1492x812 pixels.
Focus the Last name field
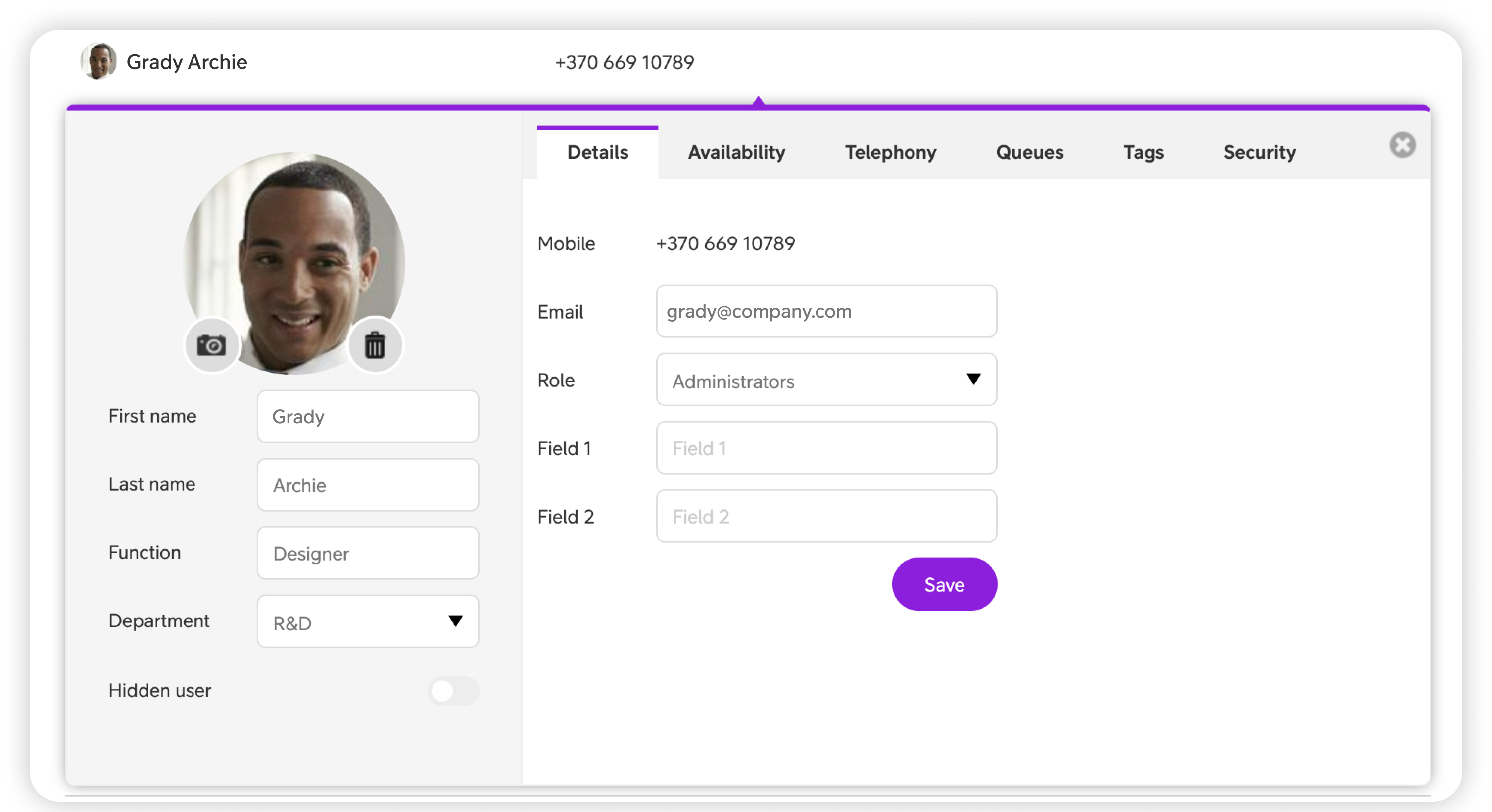(368, 485)
